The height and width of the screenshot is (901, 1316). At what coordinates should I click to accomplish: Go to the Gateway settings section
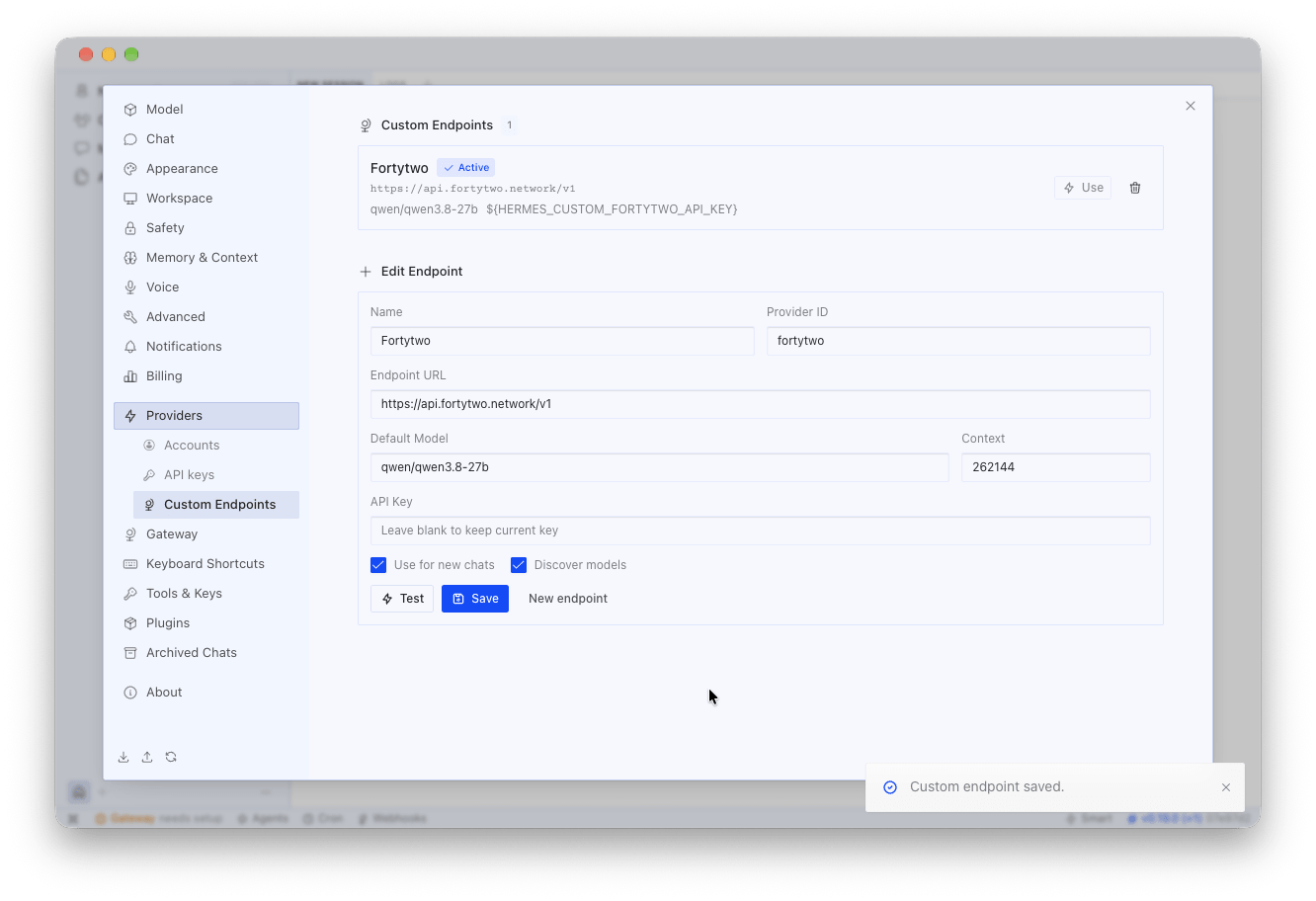(206, 534)
